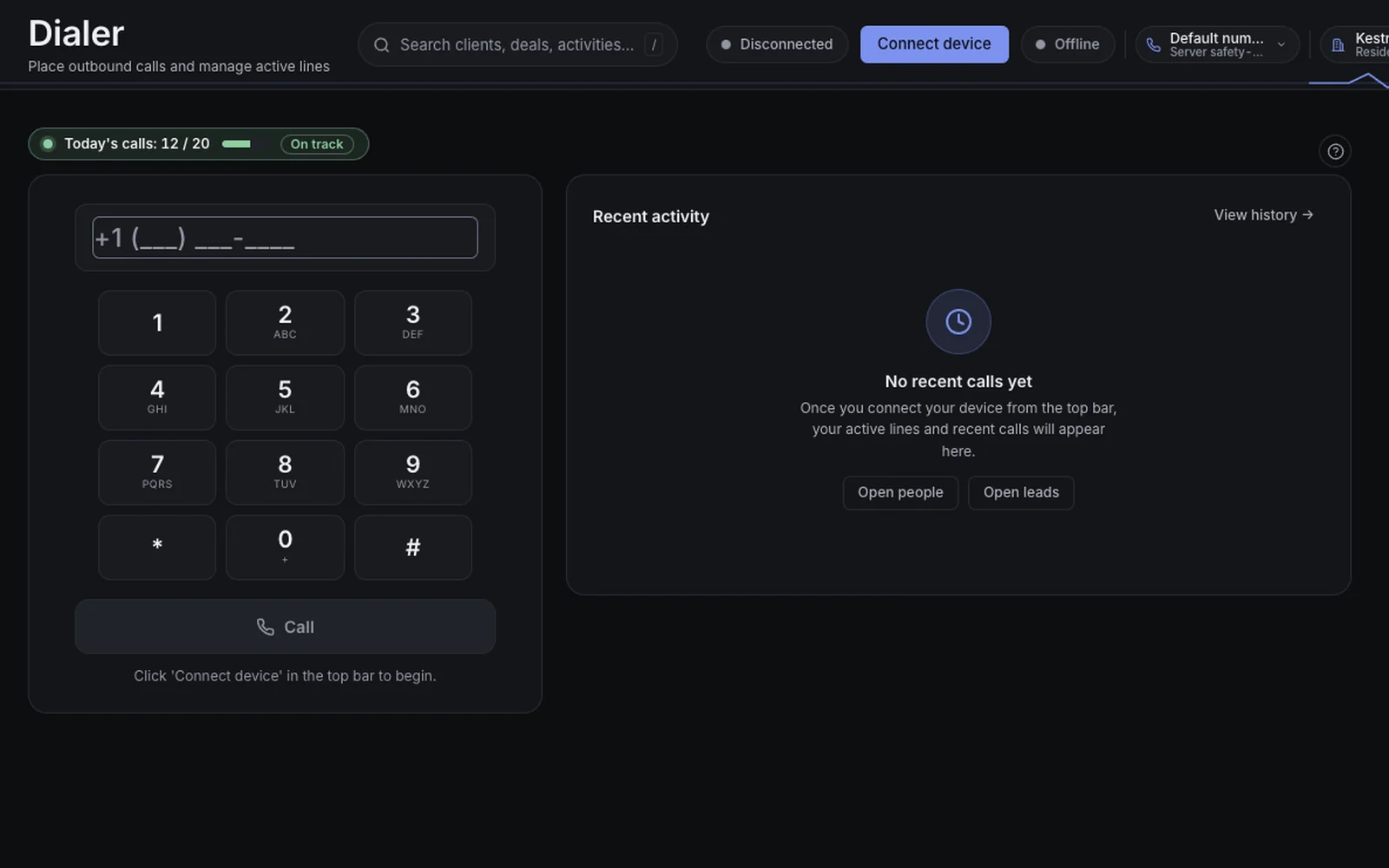Tap keypad digit 8 TUV
Image resolution: width=1389 pixels, height=868 pixels.
point(285,472)
